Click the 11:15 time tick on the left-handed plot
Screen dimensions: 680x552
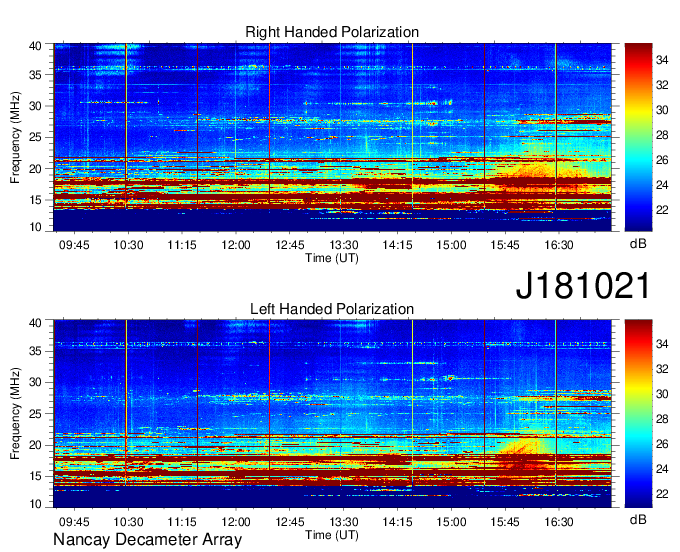[x=182, y=522]
